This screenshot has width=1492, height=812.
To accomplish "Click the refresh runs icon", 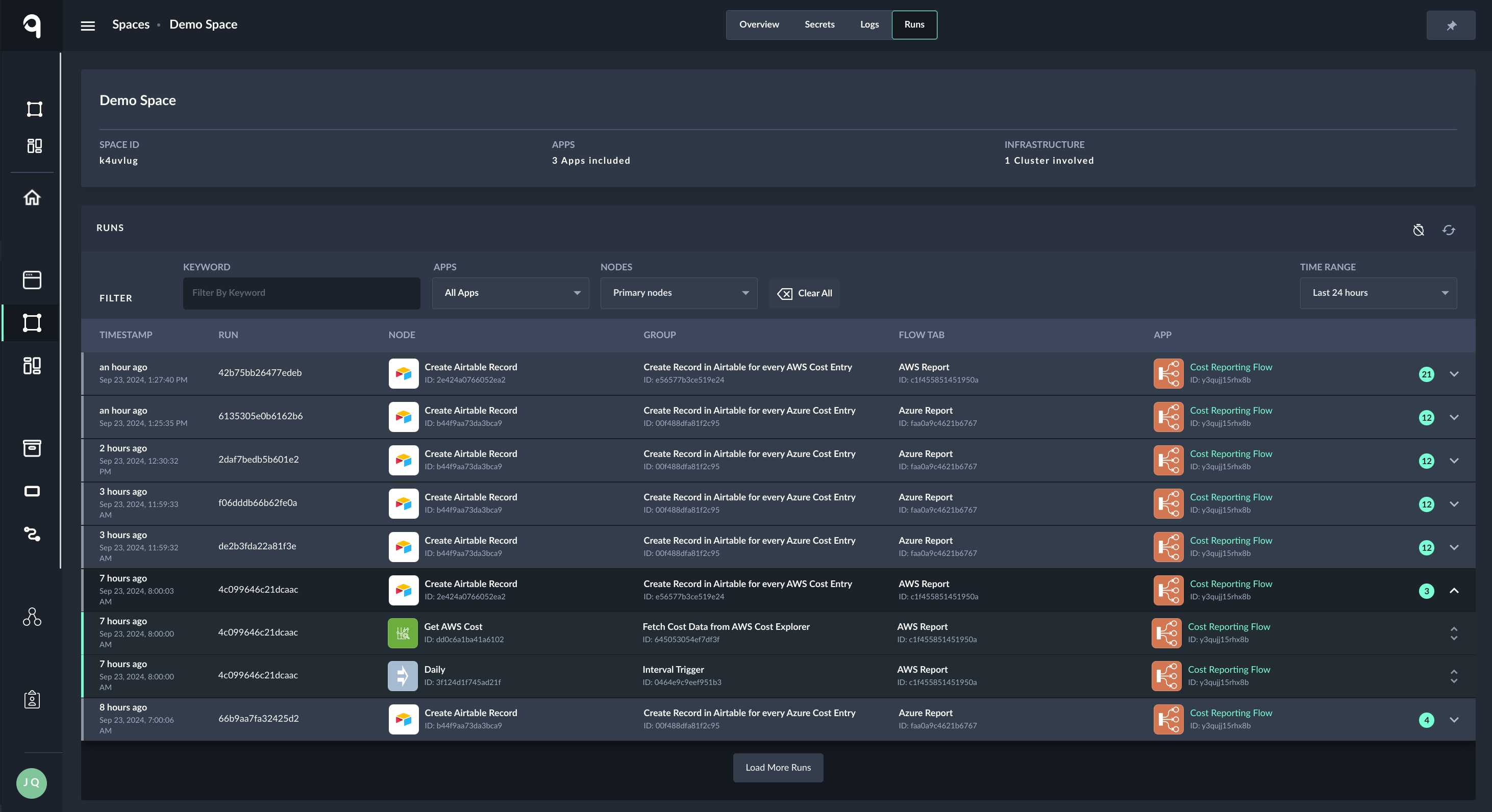I will (1449, 230).
